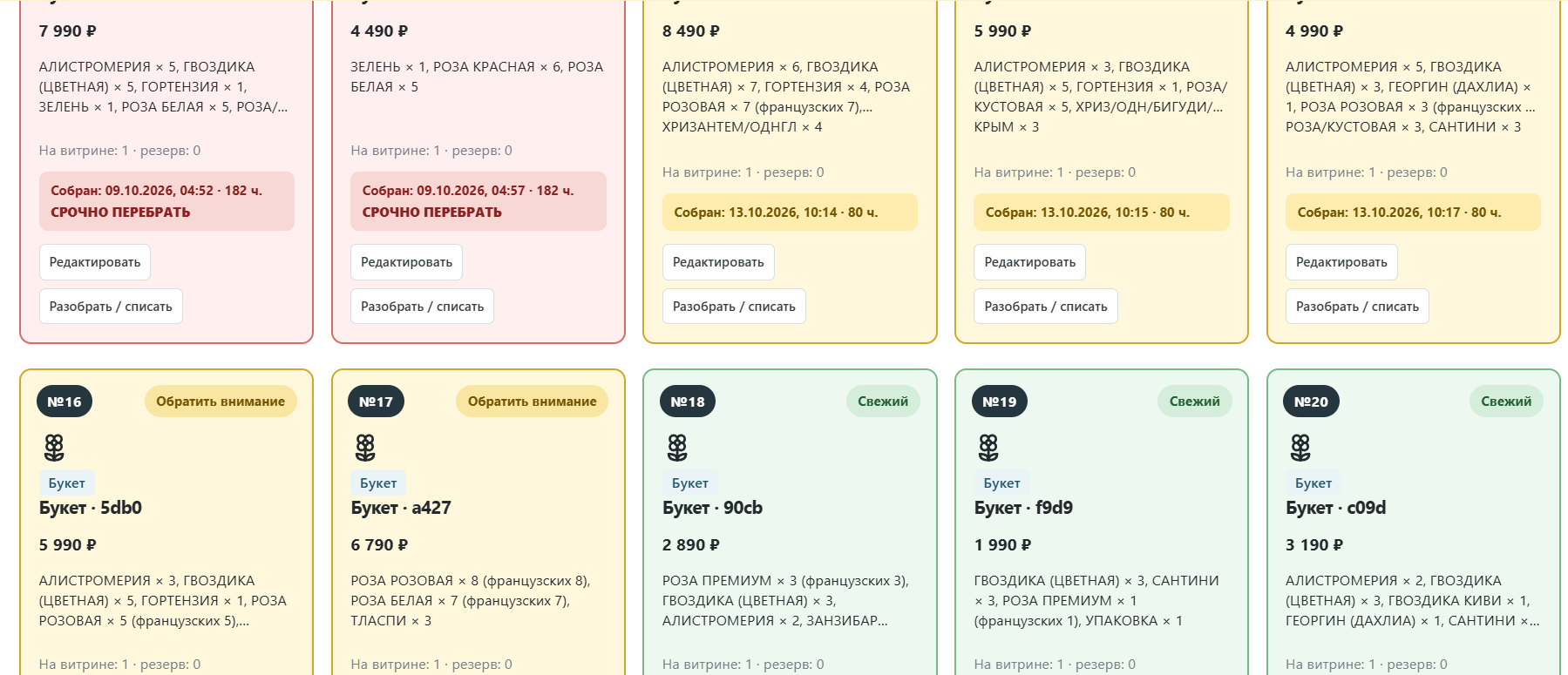Click the №20 number badge
The width and height of the screenshot is (1568, 675).
coord(1311,402)
